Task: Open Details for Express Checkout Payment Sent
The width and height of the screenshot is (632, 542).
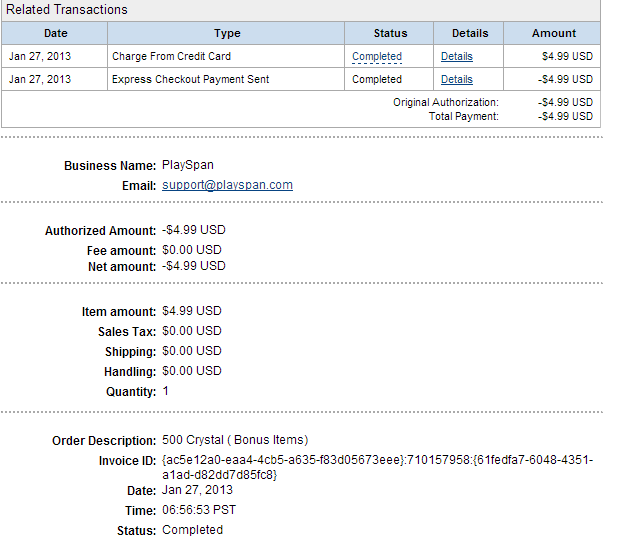Action: [457, 79]
